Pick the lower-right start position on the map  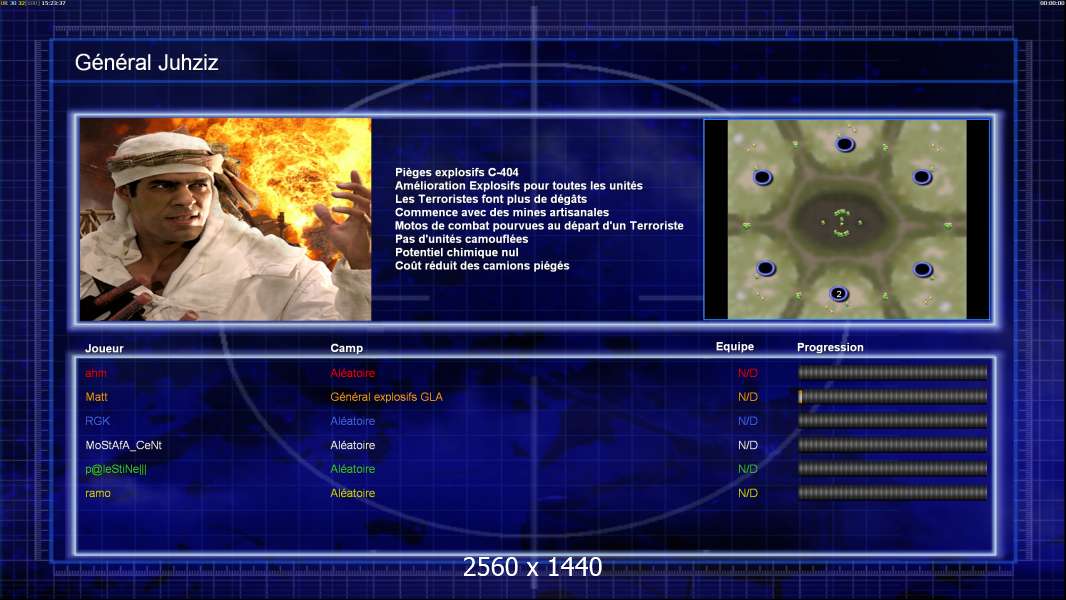pyautogui.click(x=923, y=269)
